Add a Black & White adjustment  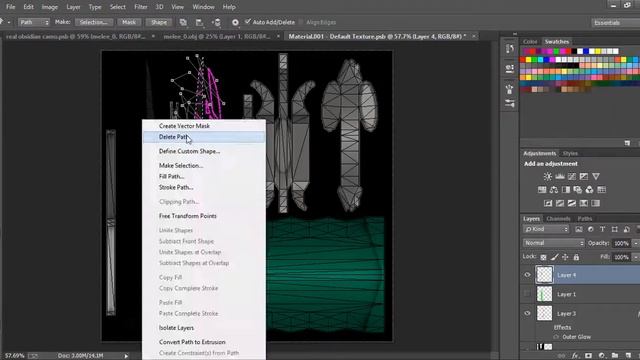[566, 190]
